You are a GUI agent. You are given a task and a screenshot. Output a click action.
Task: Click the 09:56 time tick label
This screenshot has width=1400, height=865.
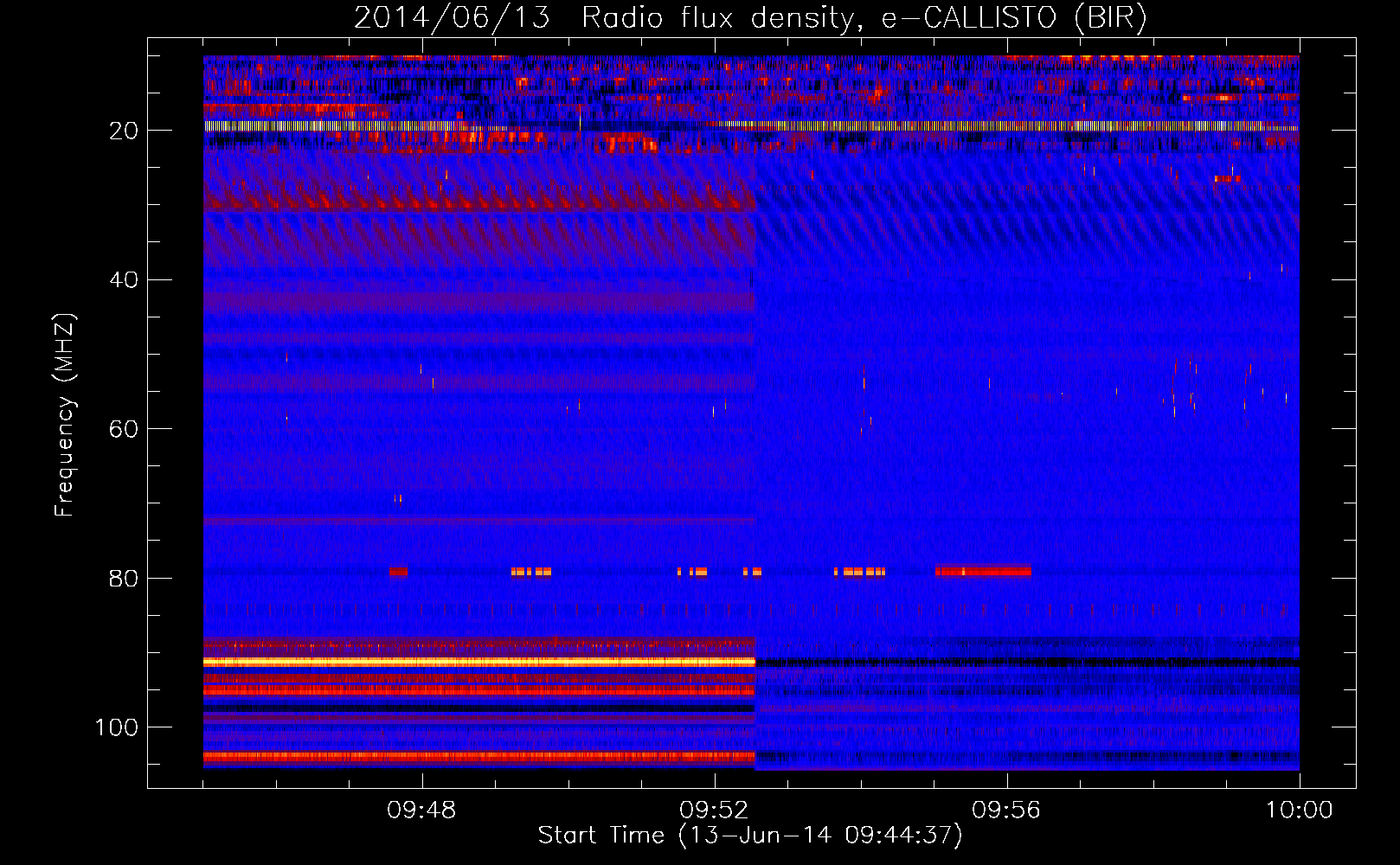coord(1006,811)
